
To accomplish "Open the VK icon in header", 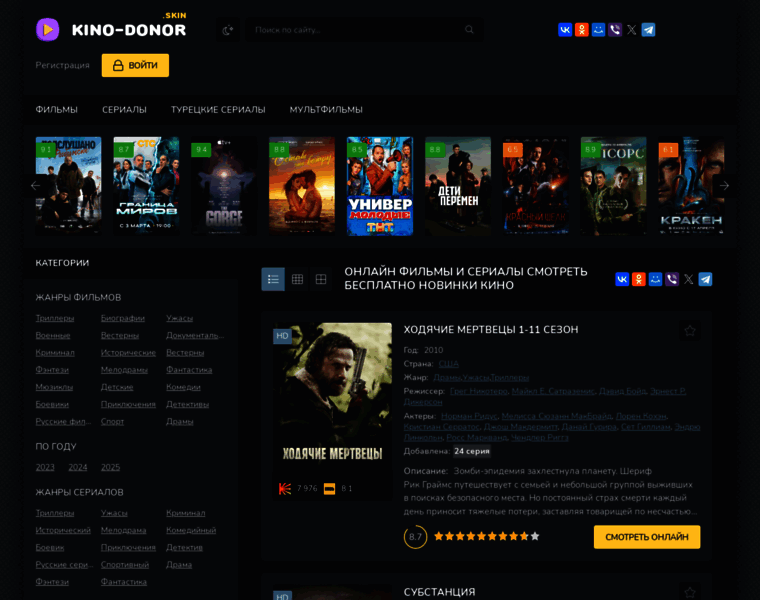I will coord(565,30).
